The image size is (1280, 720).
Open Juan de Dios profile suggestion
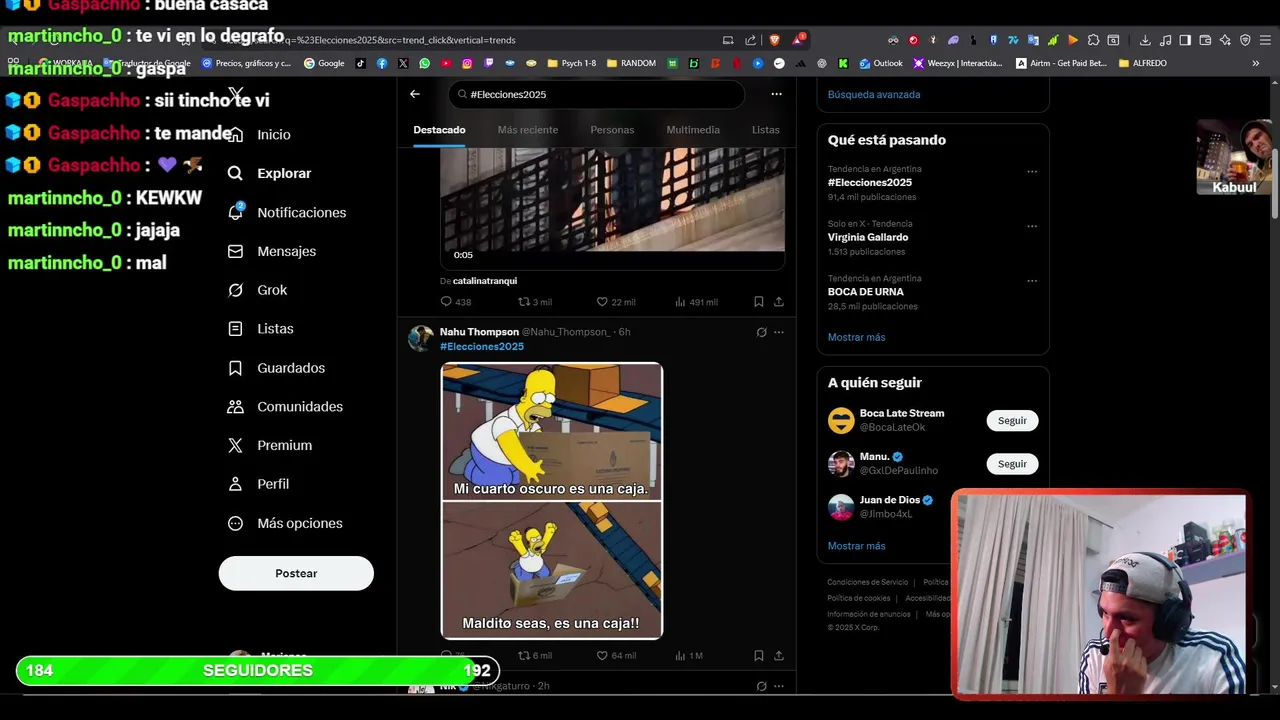[x=890, y=506]
